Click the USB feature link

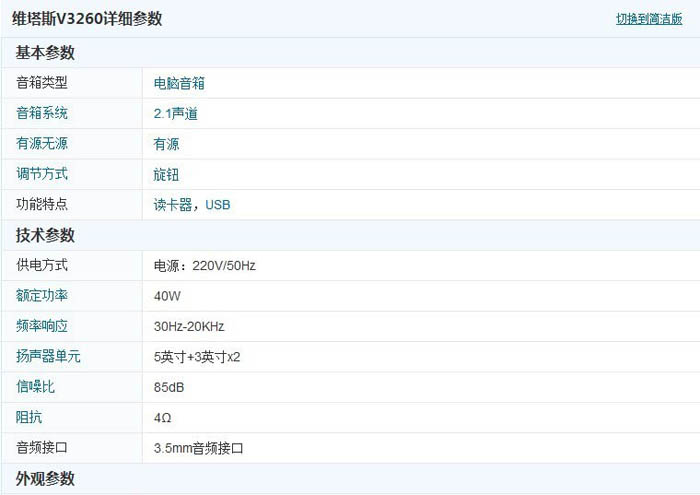(218, 205)
